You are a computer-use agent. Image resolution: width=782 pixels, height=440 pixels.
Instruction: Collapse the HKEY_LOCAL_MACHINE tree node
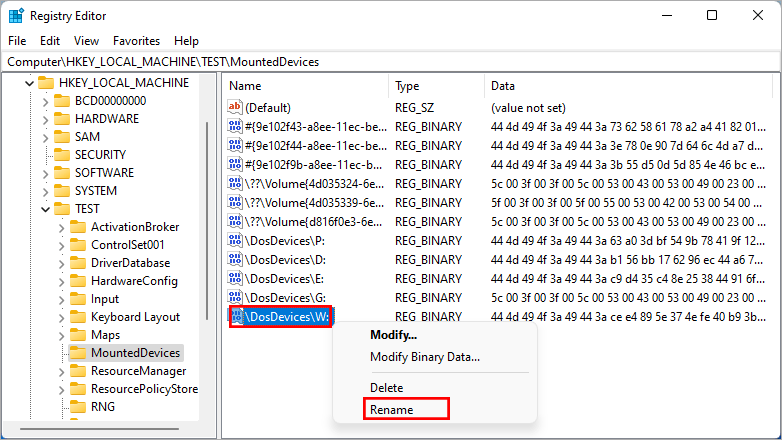29,83
